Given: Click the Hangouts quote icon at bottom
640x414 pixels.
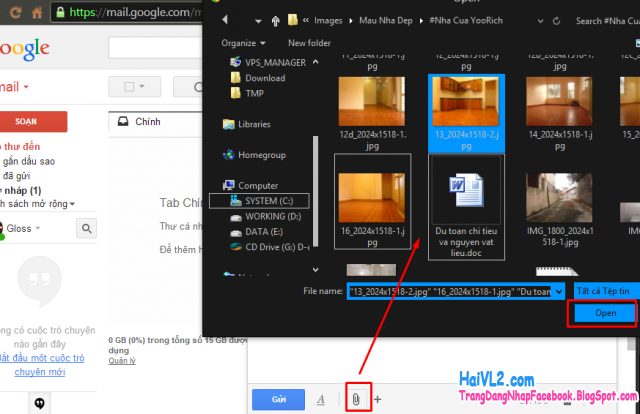Looking at the screenshot, I should click(x=39, y=403).
